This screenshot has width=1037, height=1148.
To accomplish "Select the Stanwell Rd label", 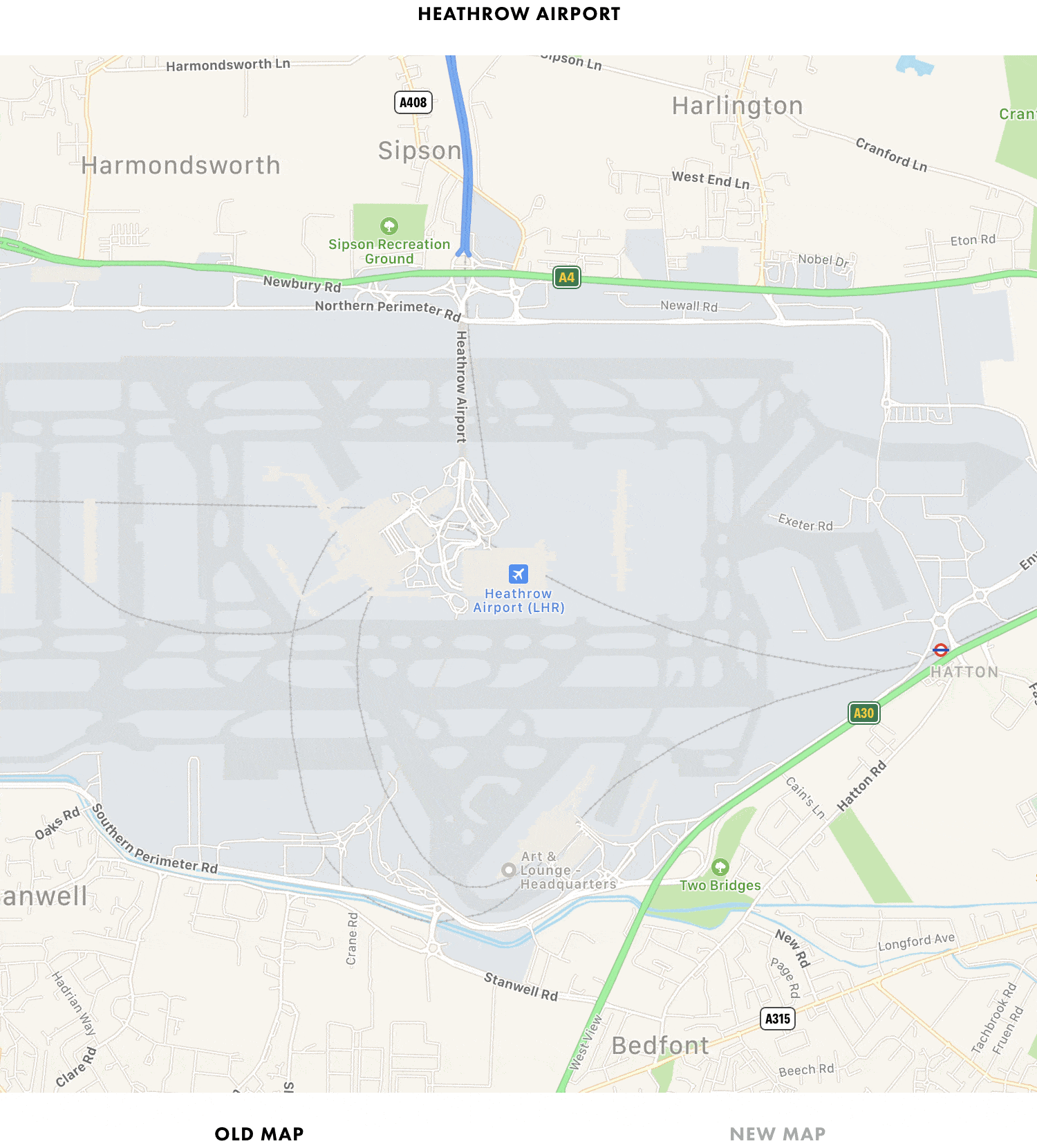I will 521,987.
